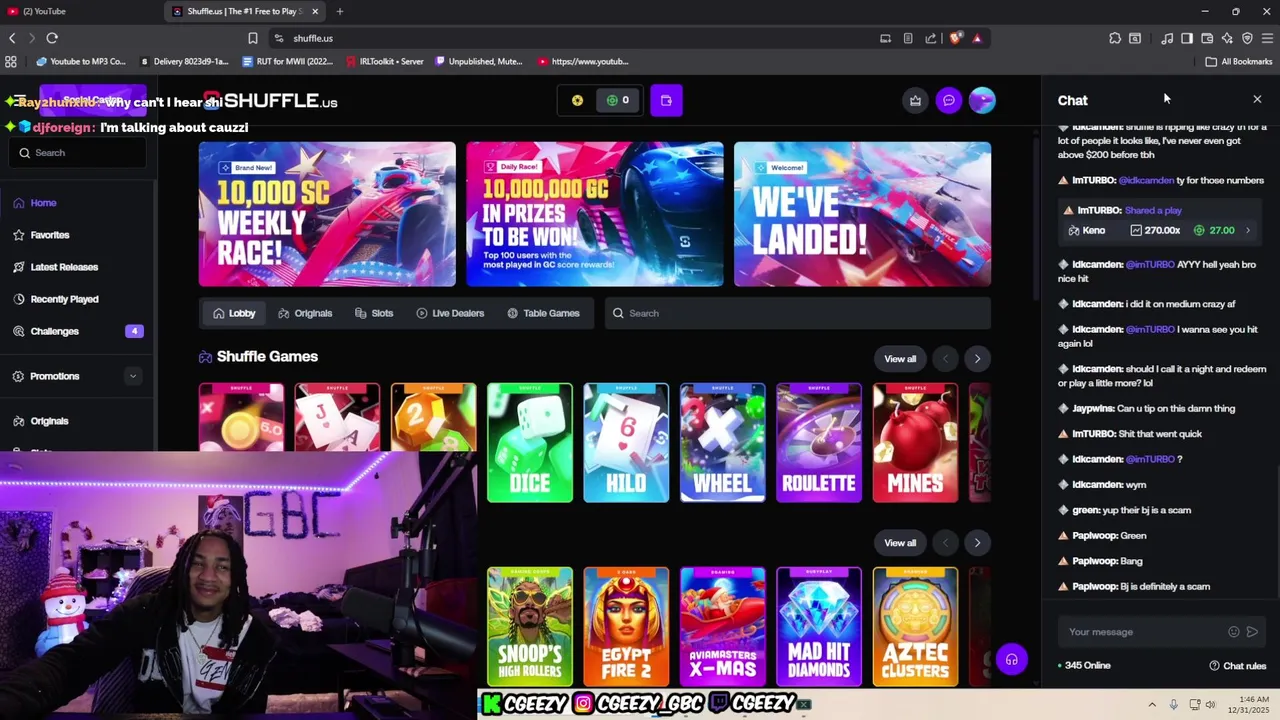Show next Shuffle Games page arrow
The image size is (1280, 720).
(x=977, y=359)
